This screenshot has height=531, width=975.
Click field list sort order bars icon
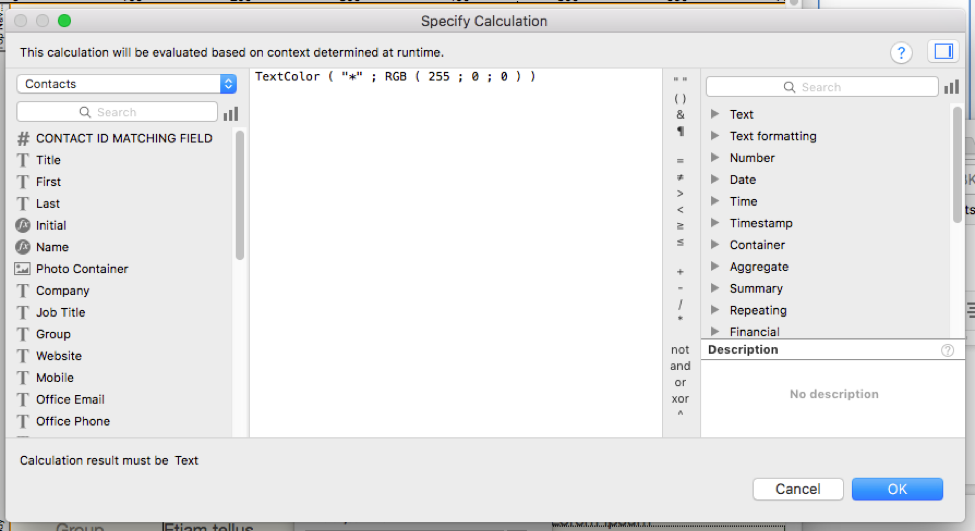tap(231, 113)
